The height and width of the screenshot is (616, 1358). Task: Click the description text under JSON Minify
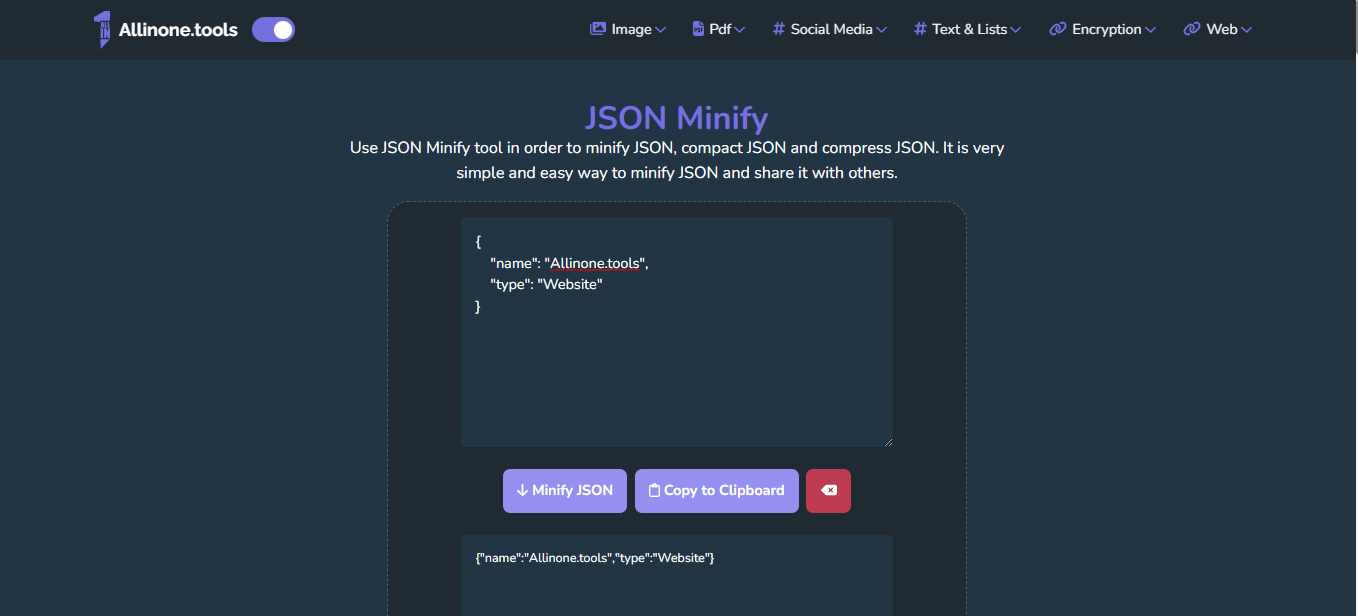[677, 160]
